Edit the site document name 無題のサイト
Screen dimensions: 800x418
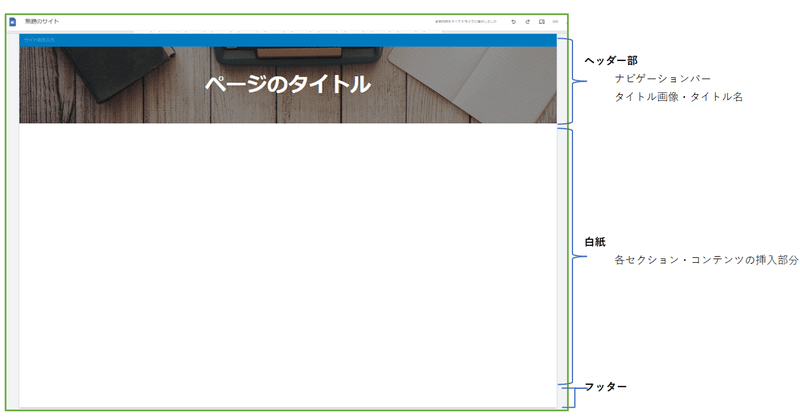(42, 21)
